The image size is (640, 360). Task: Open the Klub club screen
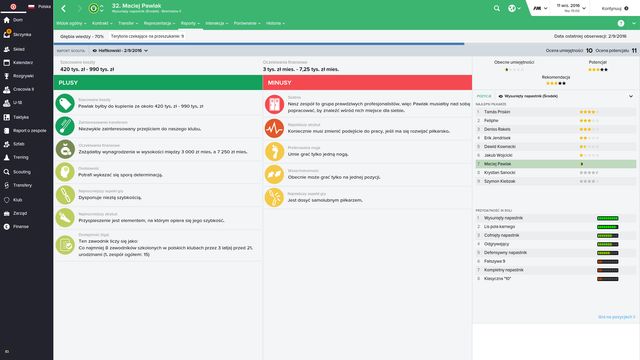click(x=13, y=200)
